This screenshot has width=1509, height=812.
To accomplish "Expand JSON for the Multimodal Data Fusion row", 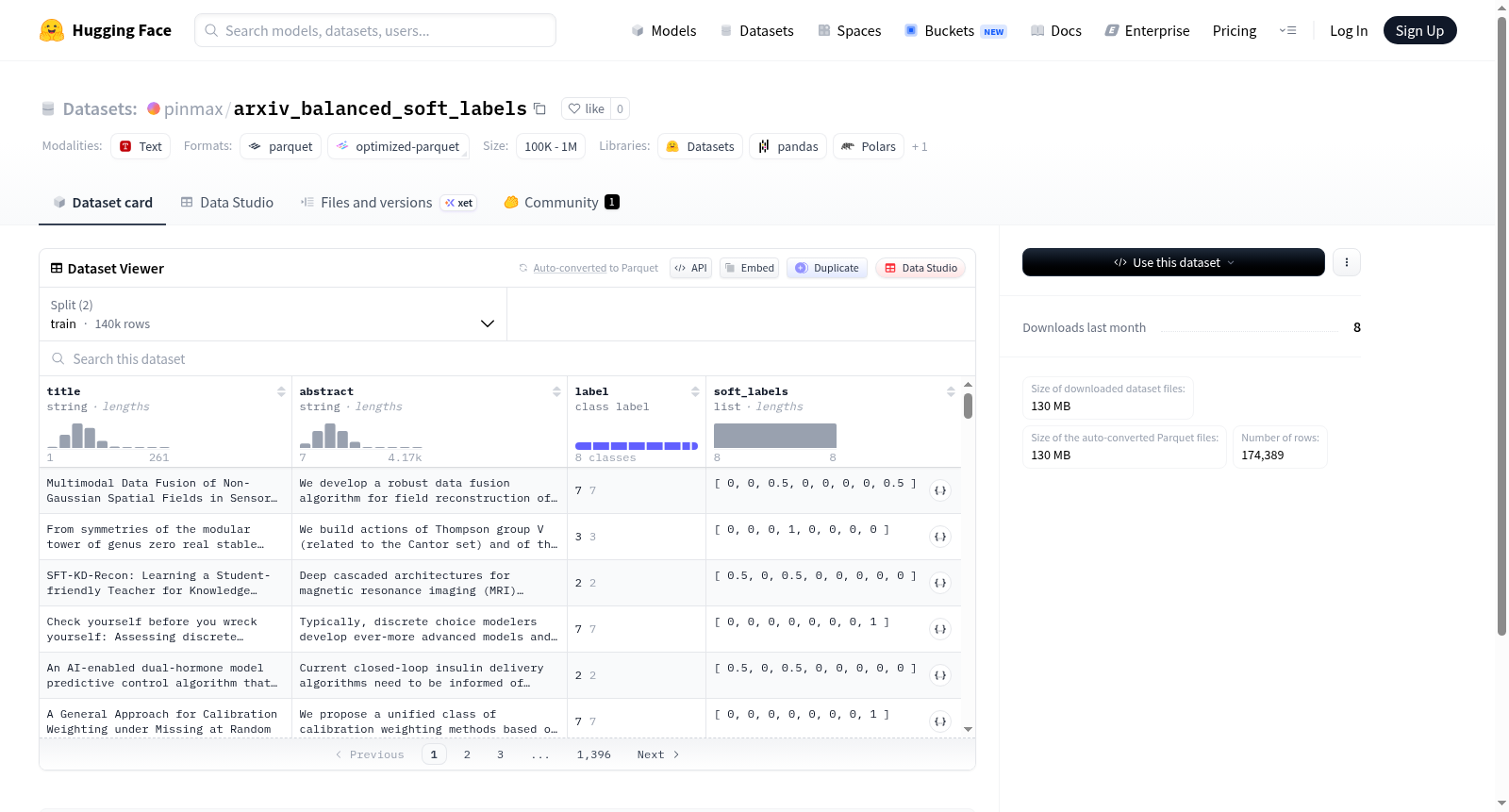I will [940, 490].
